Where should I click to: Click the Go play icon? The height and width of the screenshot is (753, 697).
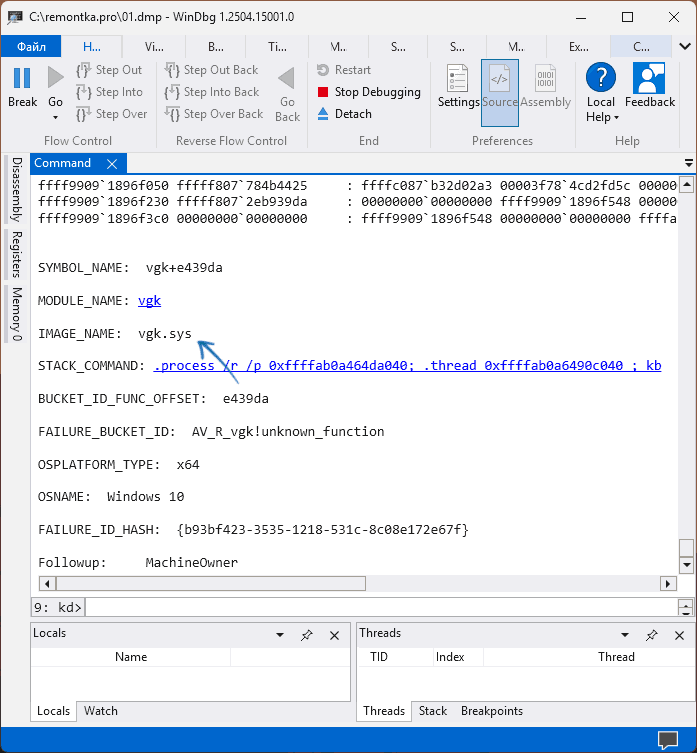click(x=55, y=78)
